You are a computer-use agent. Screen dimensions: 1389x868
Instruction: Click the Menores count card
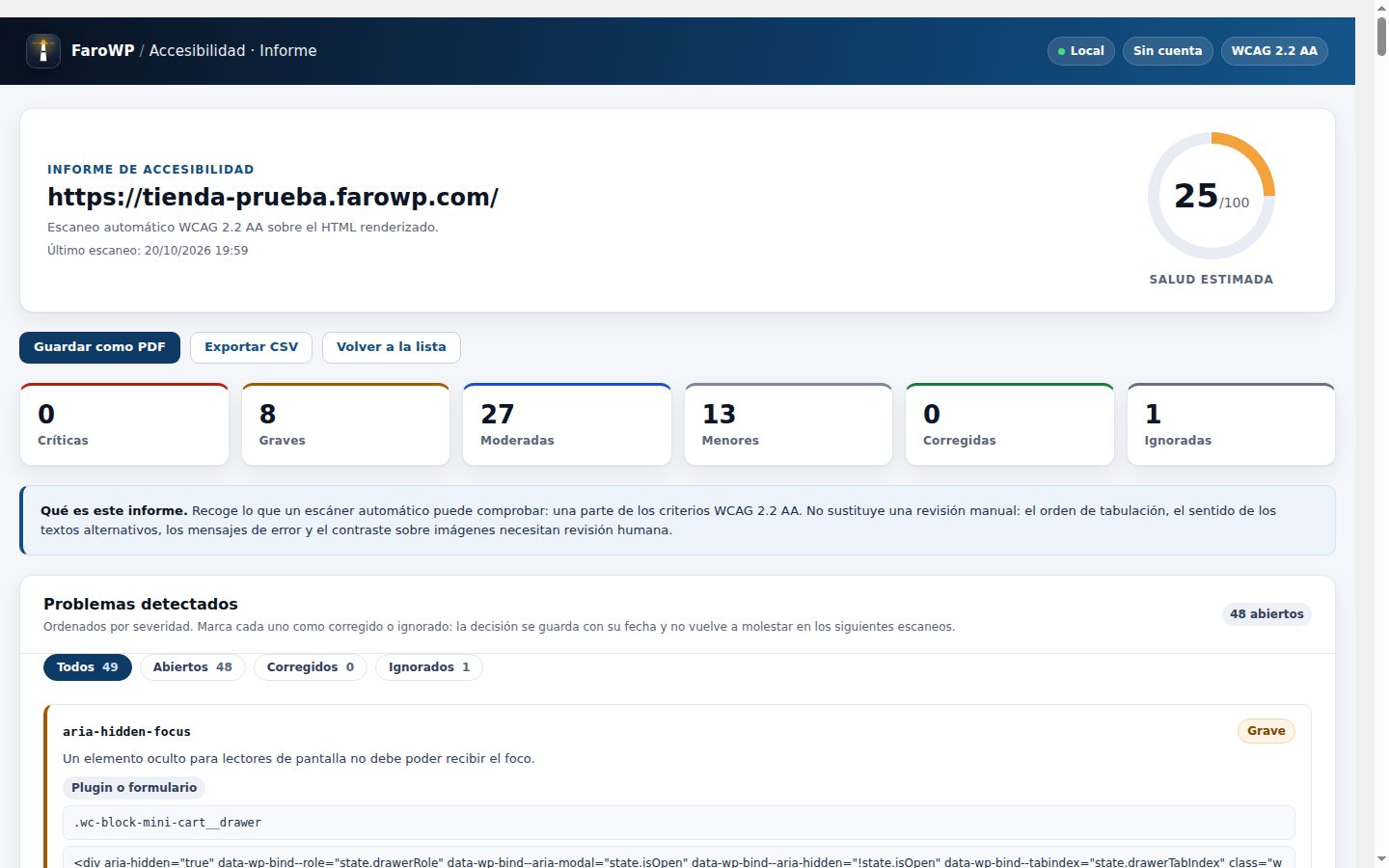[x=788, y=424]
